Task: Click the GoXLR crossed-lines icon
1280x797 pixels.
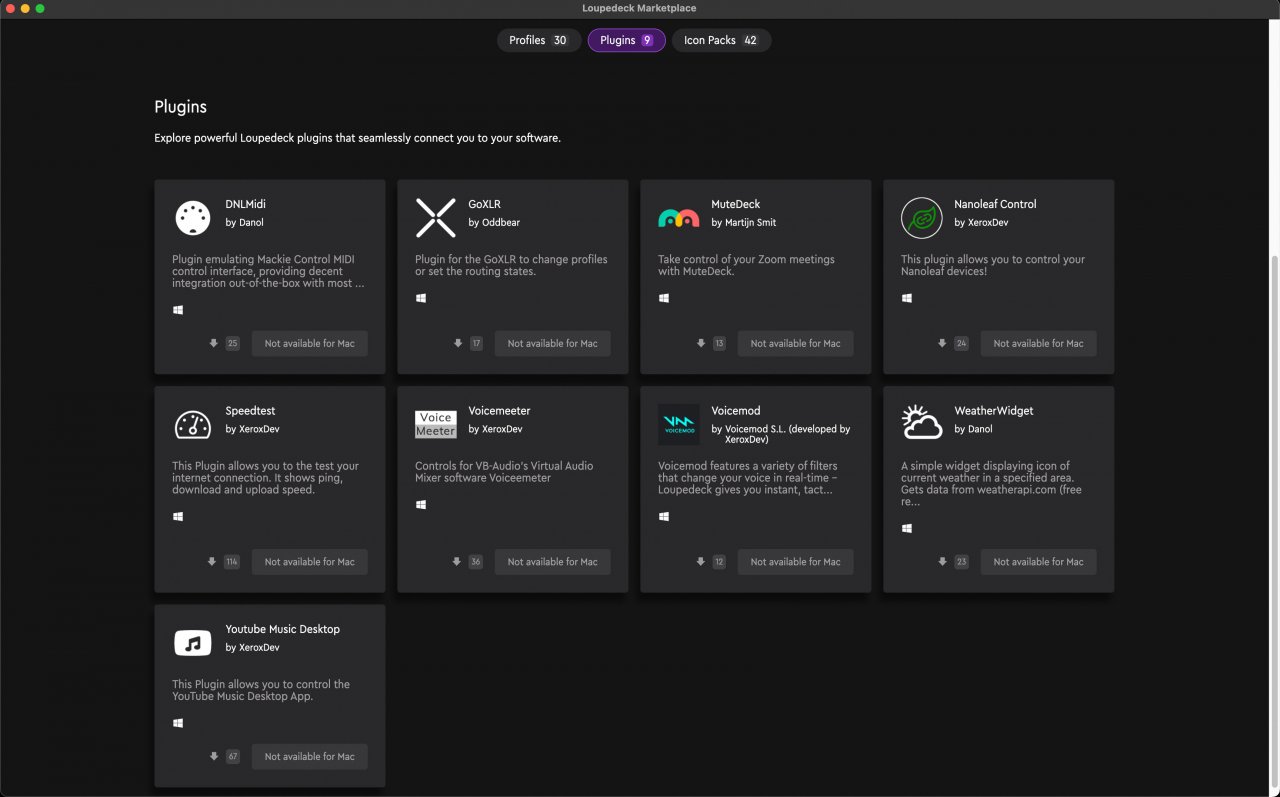Action: (x=436, y=217)
